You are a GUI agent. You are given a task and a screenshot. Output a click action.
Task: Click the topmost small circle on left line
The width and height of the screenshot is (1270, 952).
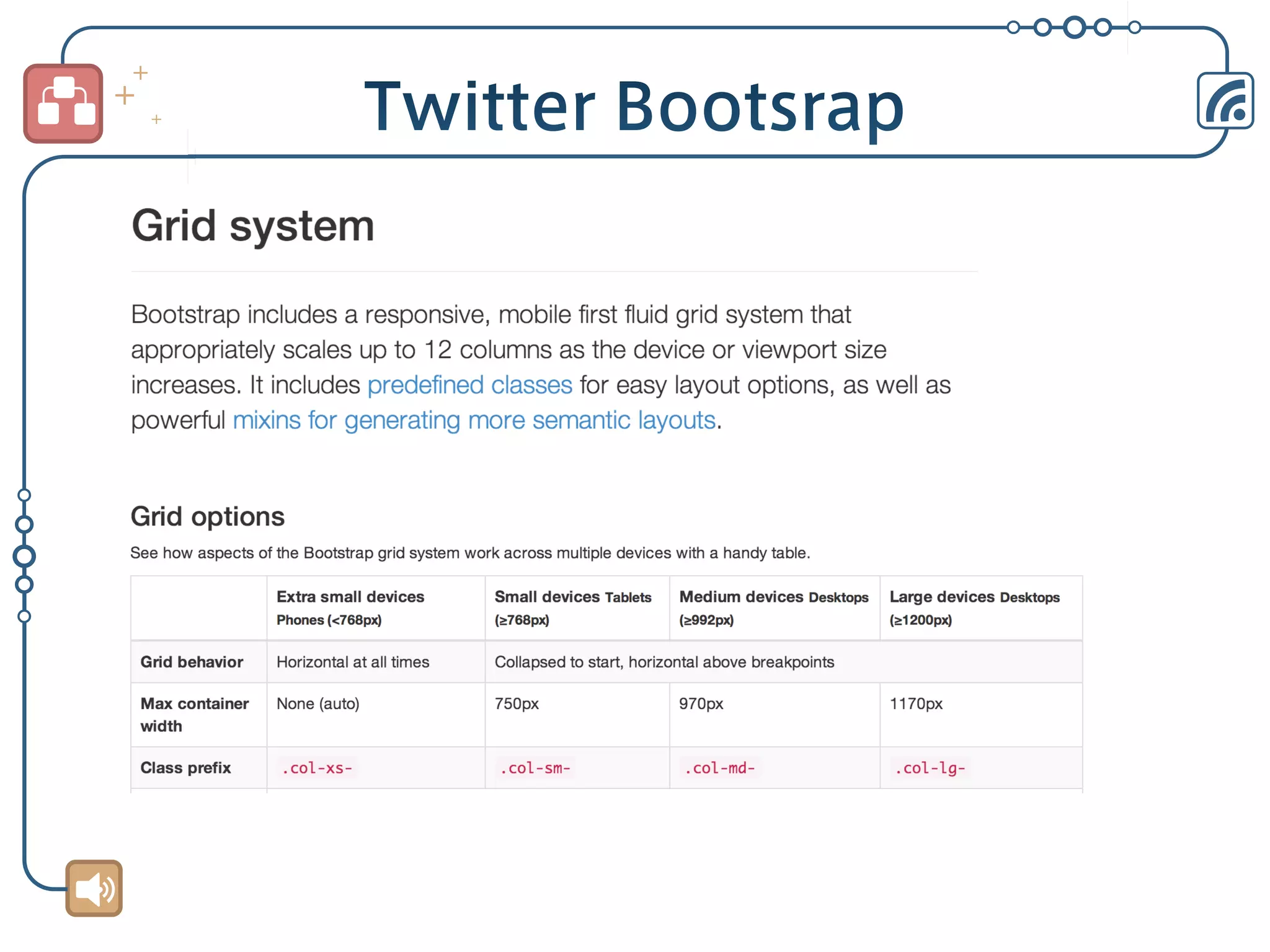pos(24,495)
